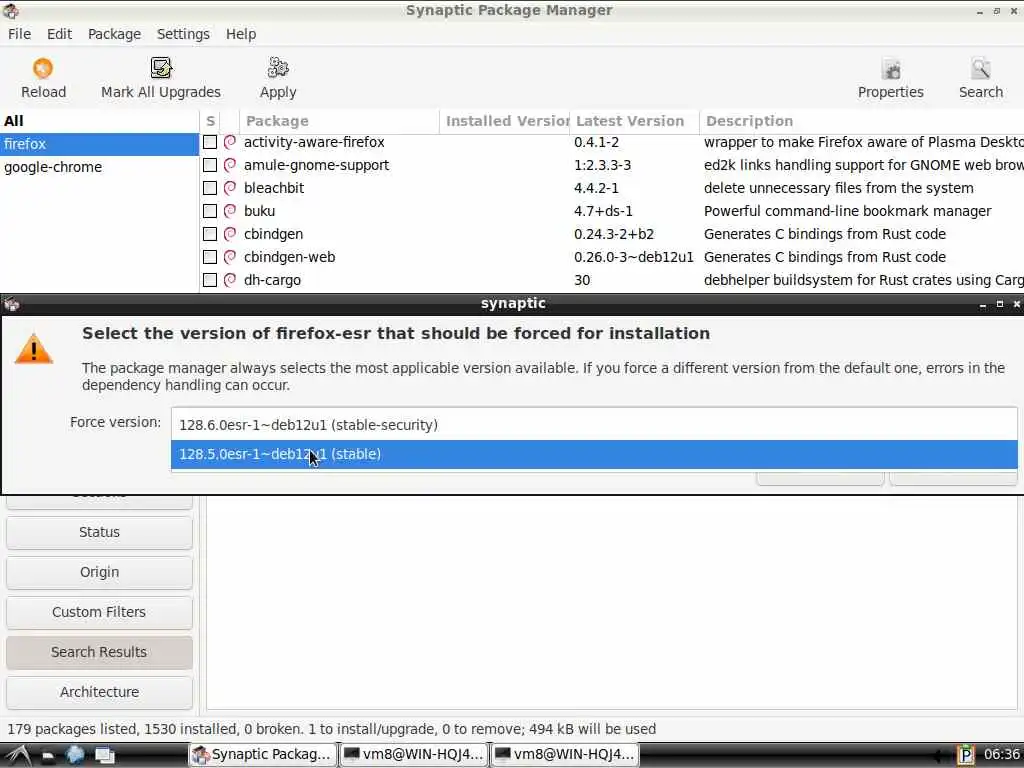
Task: Sort by the S status column
Action: [210, 121]
